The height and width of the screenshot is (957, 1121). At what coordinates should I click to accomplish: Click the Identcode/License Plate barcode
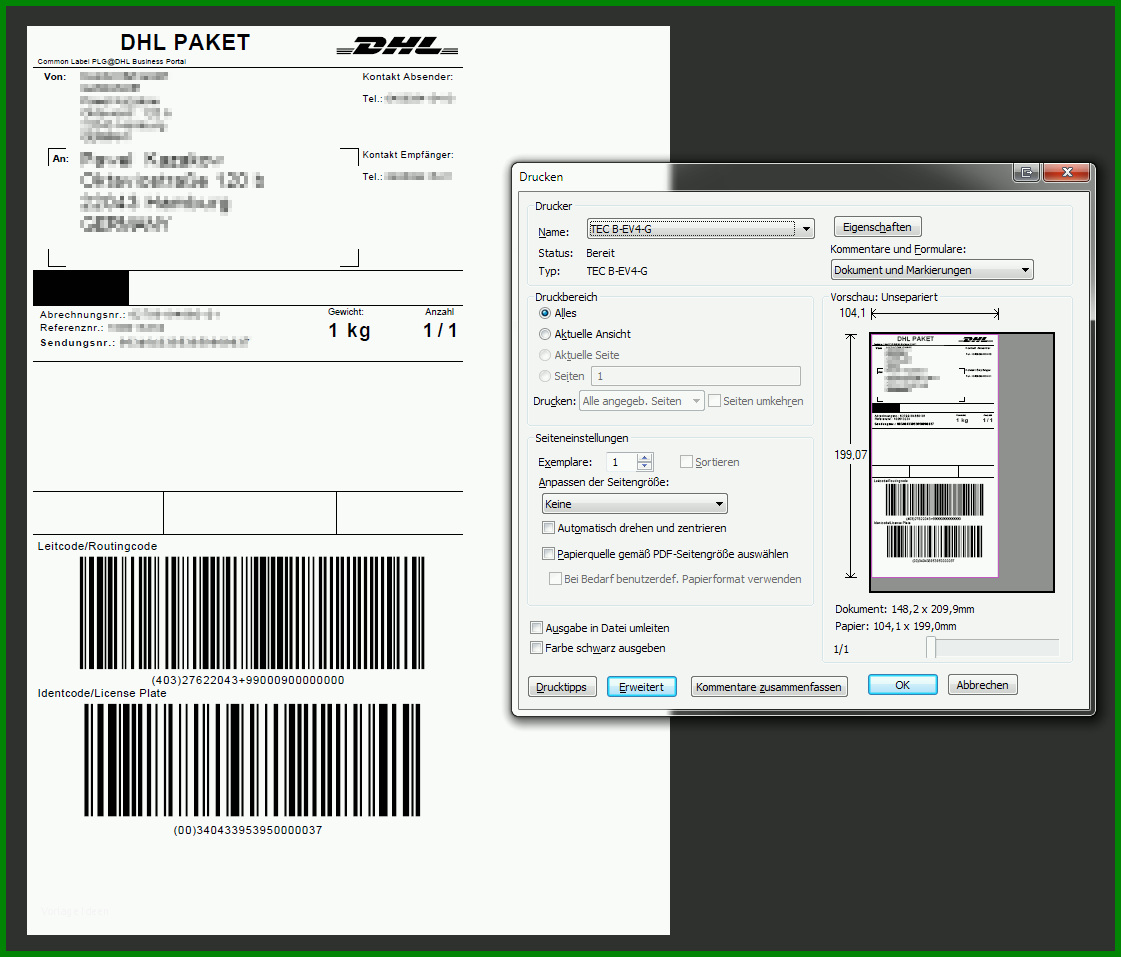(x=252, y=760)
